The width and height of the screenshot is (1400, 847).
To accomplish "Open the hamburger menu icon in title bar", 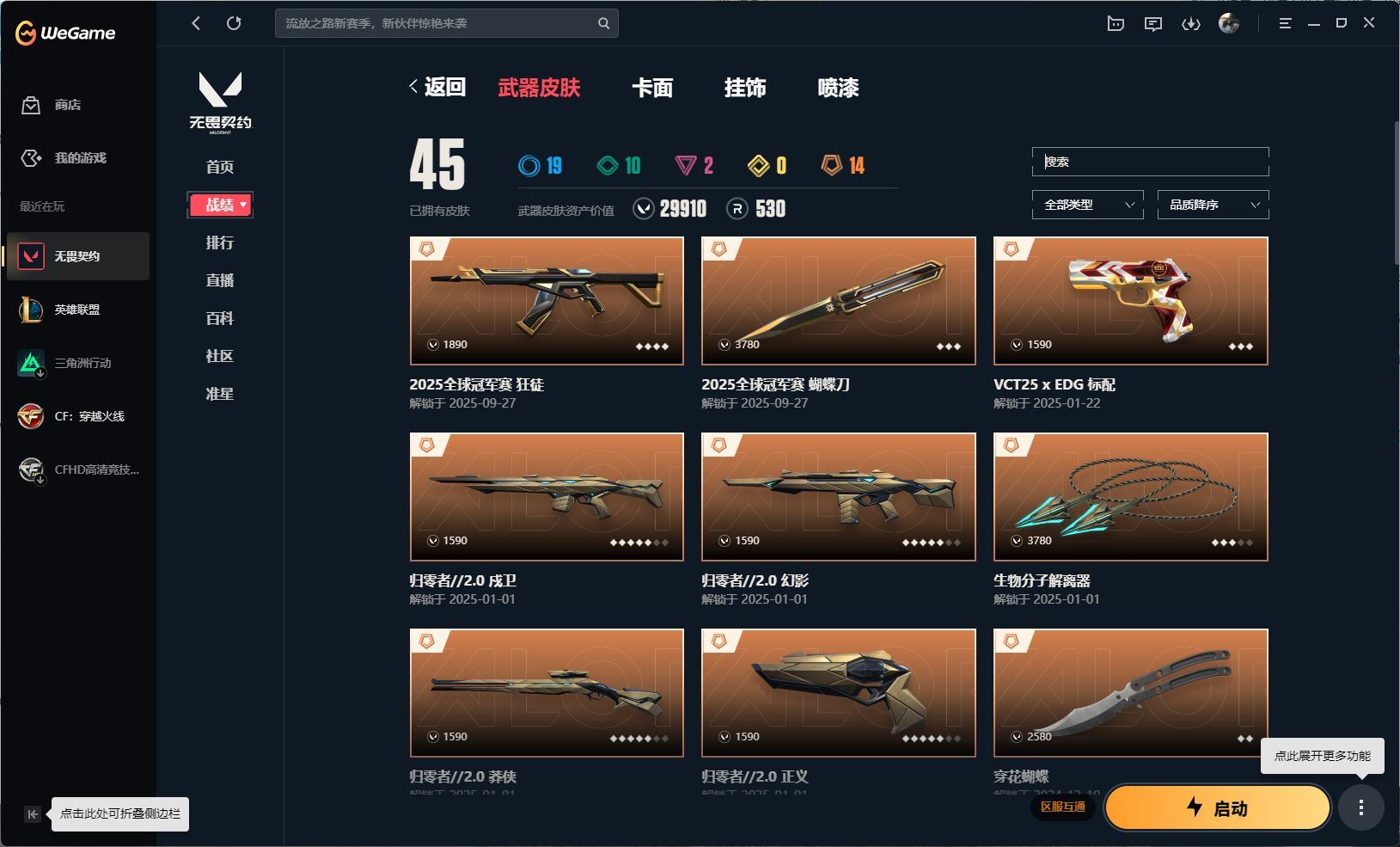I will coord(1285,23).
